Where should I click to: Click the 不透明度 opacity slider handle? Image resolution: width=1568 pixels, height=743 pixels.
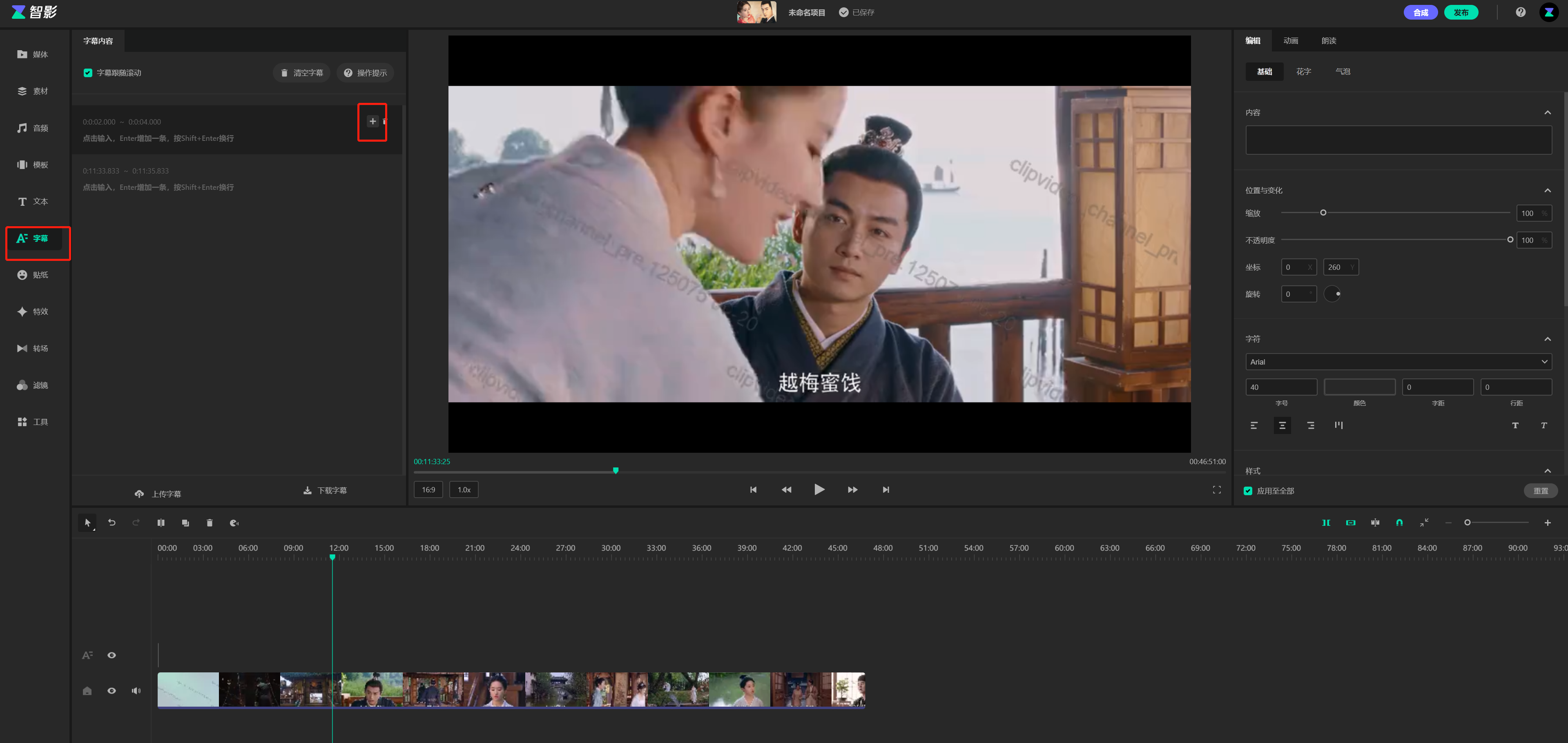(x=1510, y=240)
